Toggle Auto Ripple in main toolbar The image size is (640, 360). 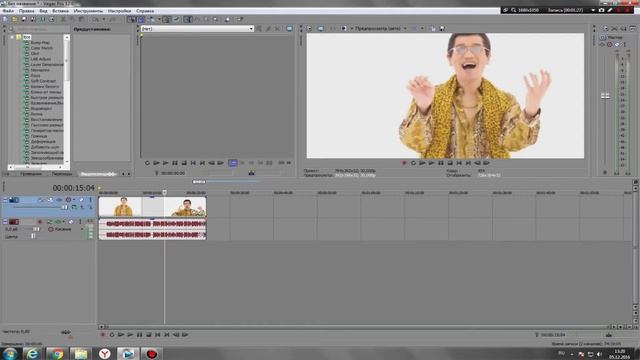[x=151, y=19]
